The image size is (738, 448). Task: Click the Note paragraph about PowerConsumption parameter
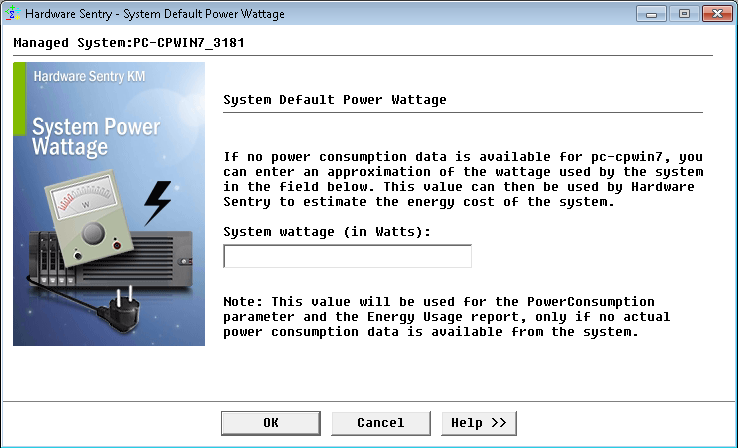438,317
